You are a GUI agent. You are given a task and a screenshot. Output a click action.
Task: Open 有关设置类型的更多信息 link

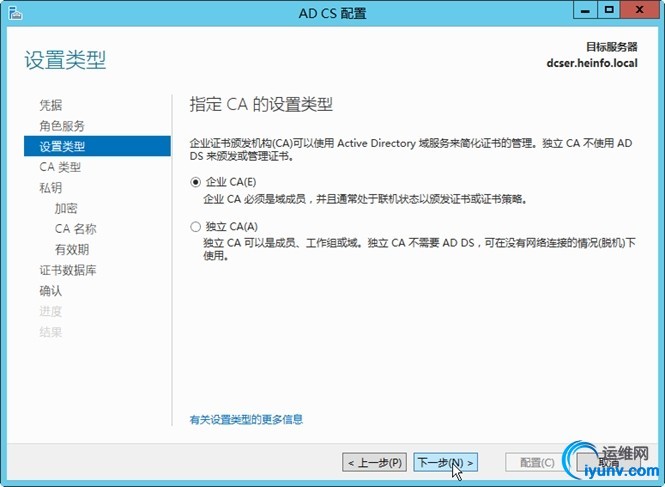[246, 420]
